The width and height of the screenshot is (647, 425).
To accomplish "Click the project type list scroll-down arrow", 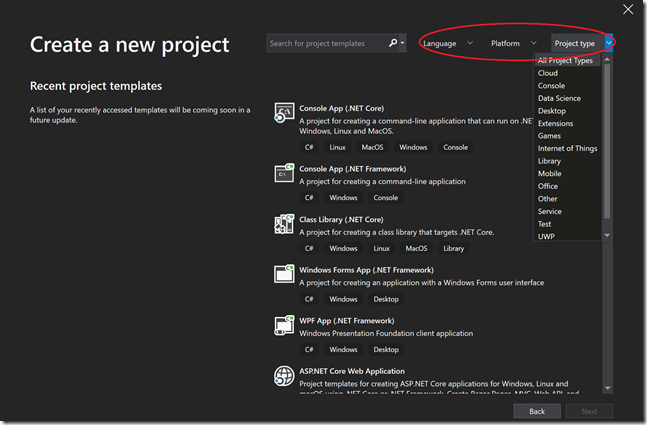I will (x=607, y=235).
